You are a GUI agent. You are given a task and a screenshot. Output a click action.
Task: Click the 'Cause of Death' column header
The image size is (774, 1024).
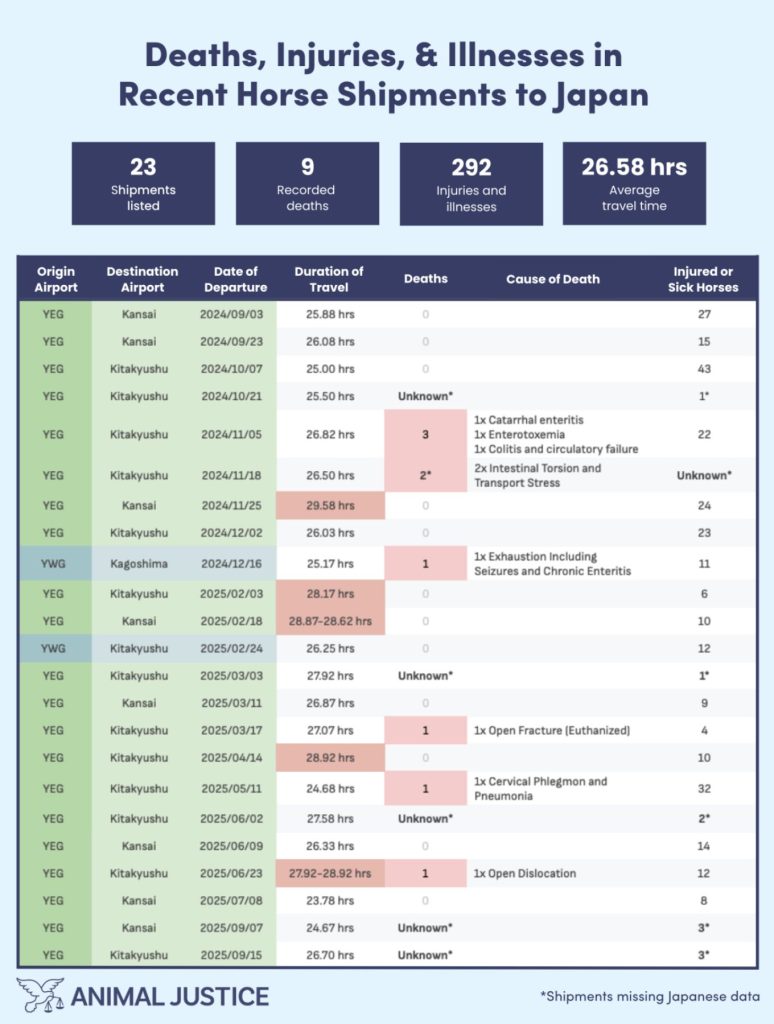point(553,279)
